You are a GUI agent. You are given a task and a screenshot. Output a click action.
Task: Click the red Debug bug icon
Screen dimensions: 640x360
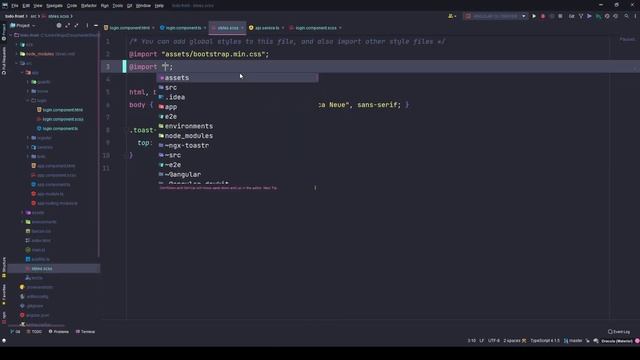(543, 16)
